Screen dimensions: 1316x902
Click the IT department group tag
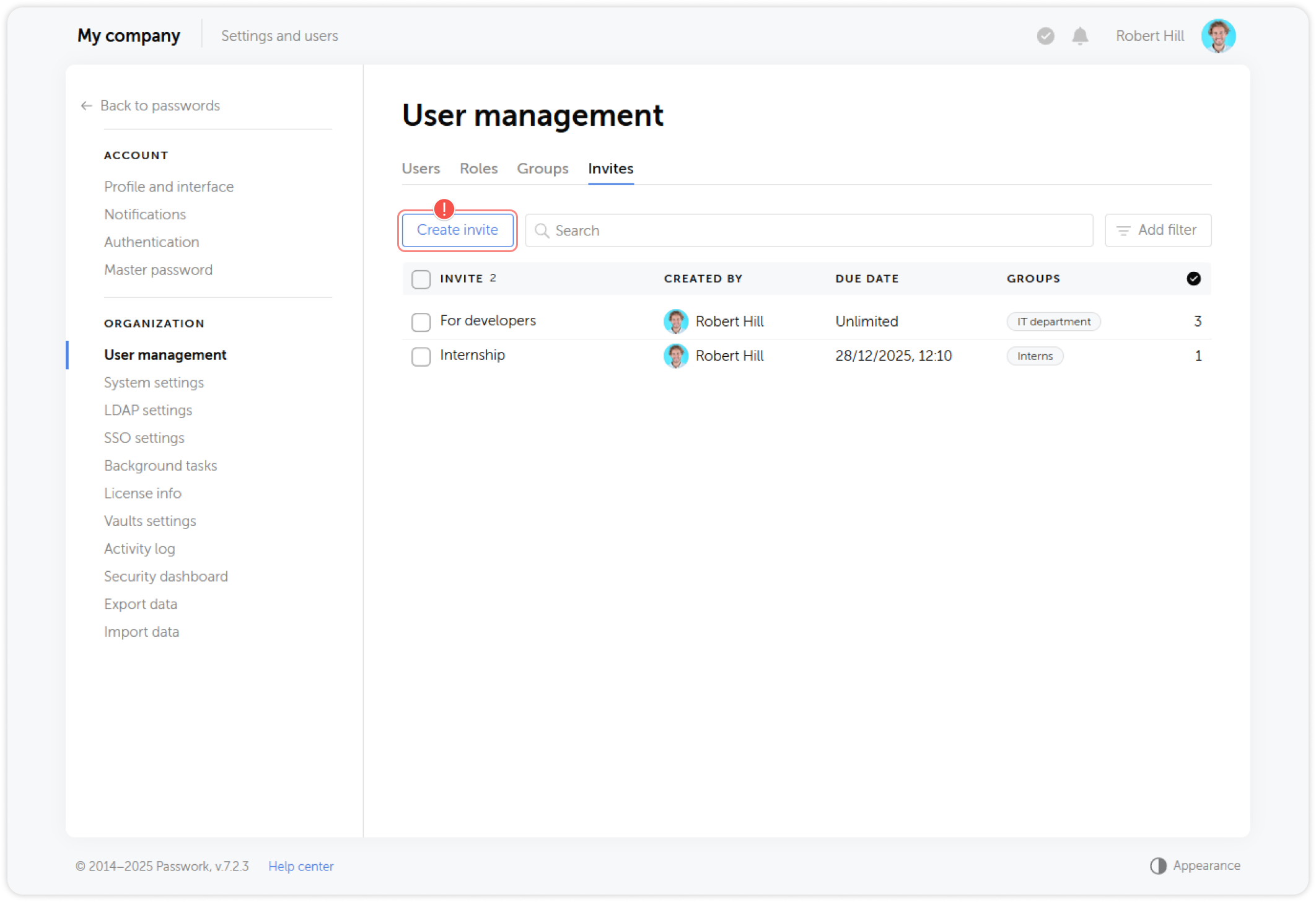1053,321
